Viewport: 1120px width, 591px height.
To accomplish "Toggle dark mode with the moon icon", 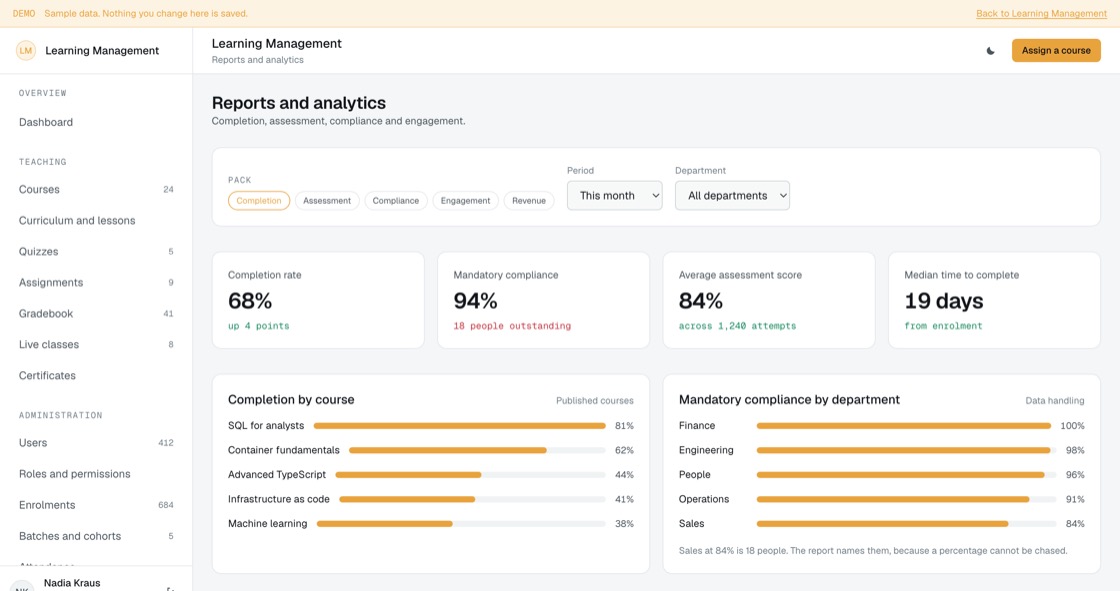I will (990, 51).
